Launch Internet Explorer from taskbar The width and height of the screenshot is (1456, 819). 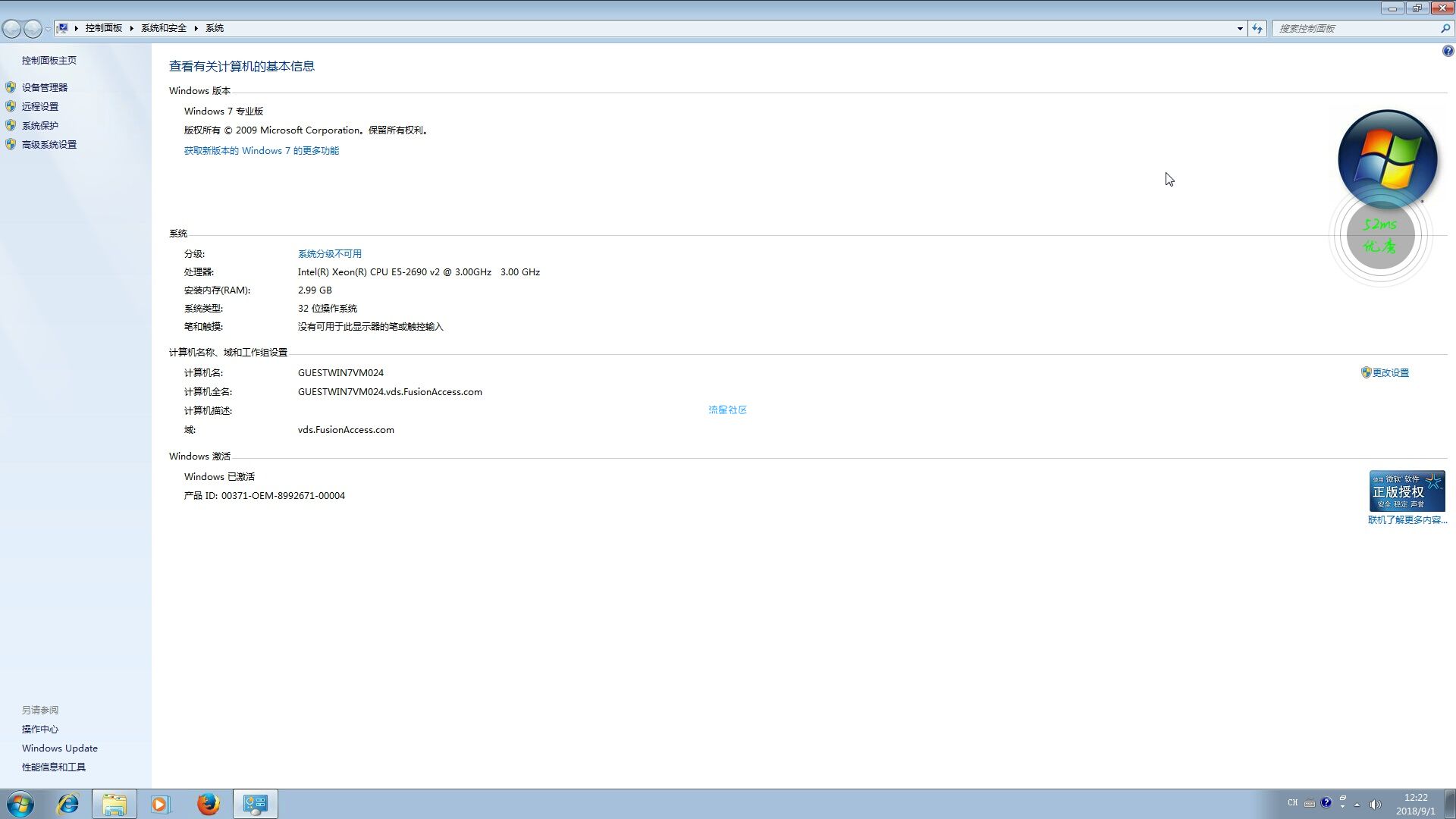click(68, 804)
